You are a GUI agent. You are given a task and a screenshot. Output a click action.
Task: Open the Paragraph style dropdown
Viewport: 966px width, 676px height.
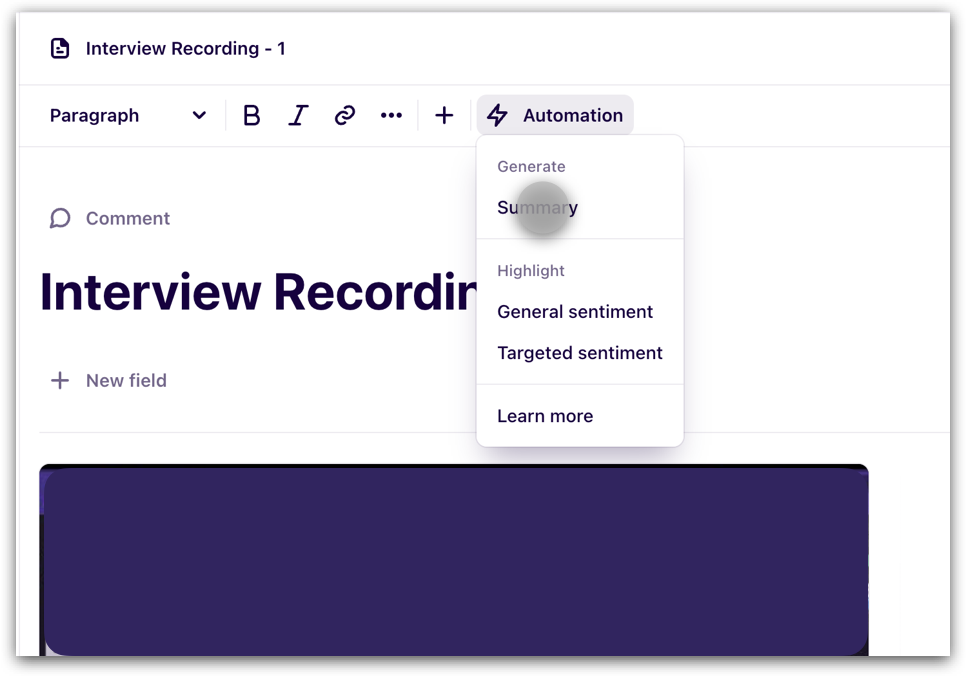click(x=95, y=116)
